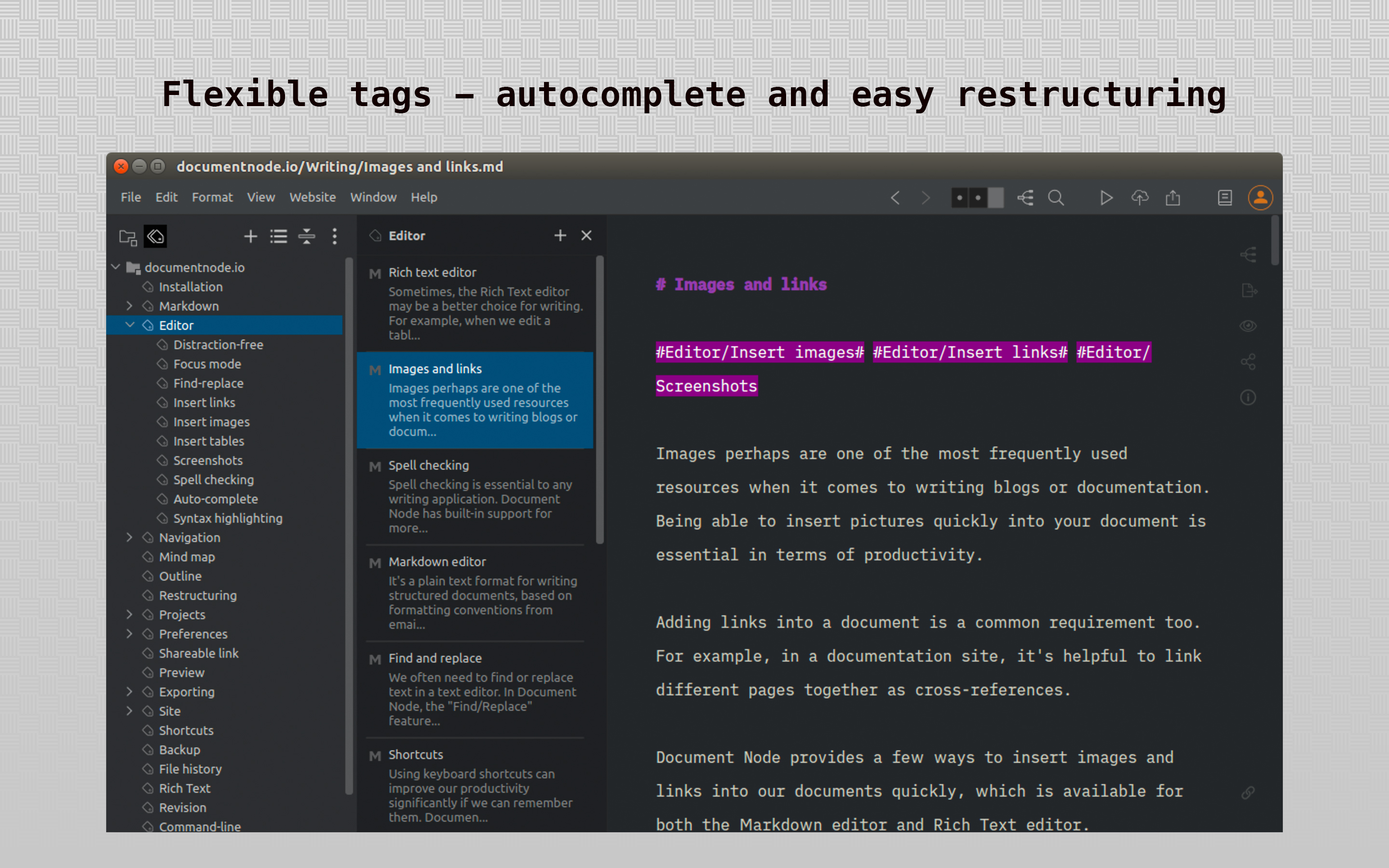Click the cloud upload icon
The image size is (1389, 868).
coord(1141,198)
